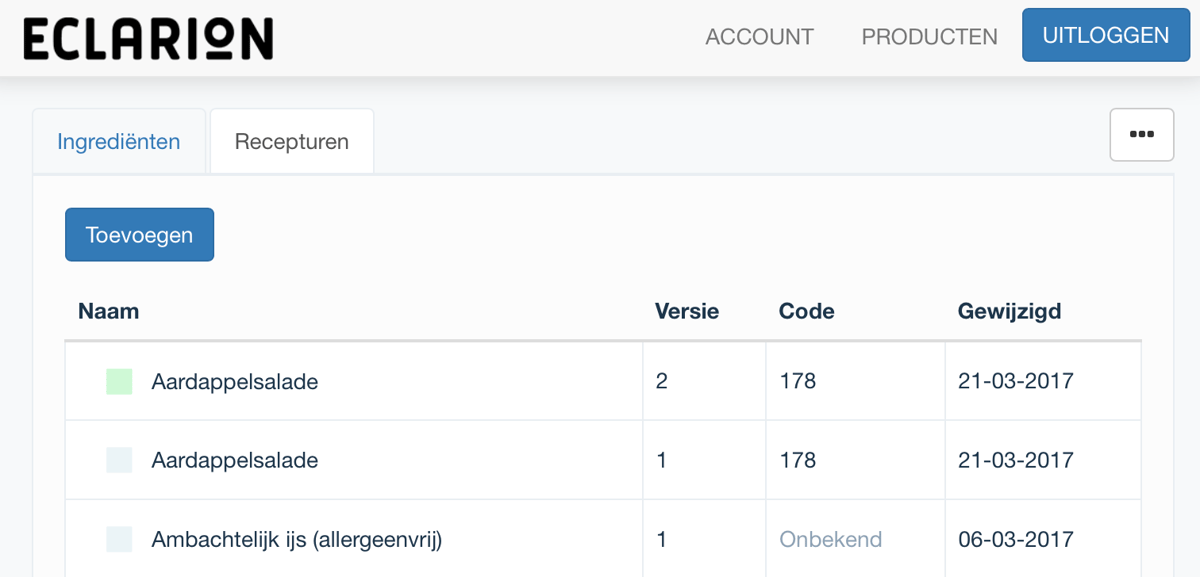Click status square beside Ambachtelijk ijs

point(119,539)
